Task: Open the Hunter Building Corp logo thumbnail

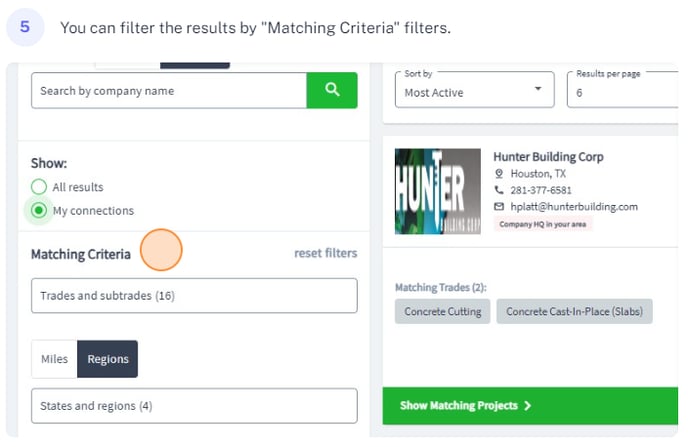Action: (x=437, y=191)
